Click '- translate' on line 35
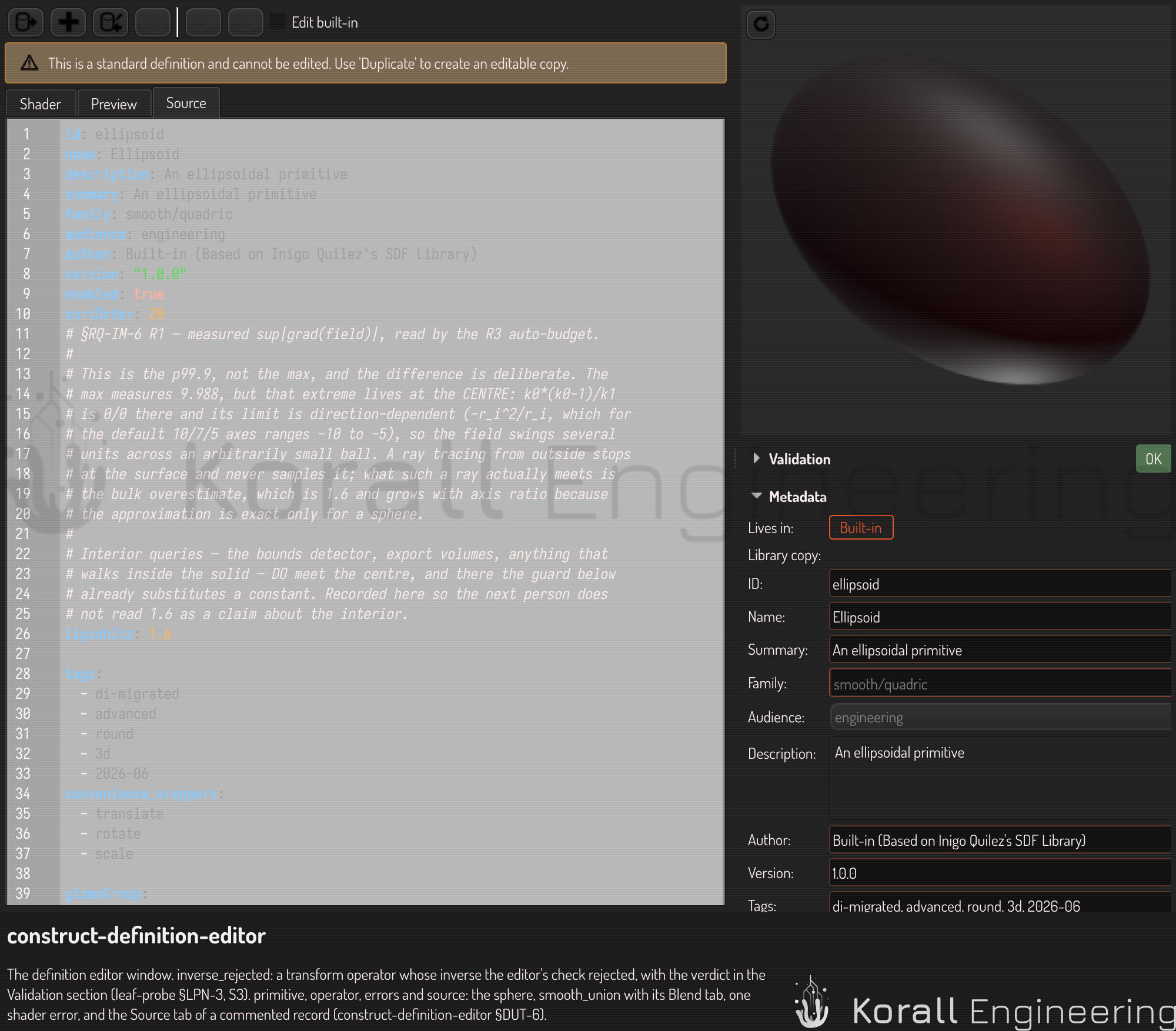 [122, 814]
